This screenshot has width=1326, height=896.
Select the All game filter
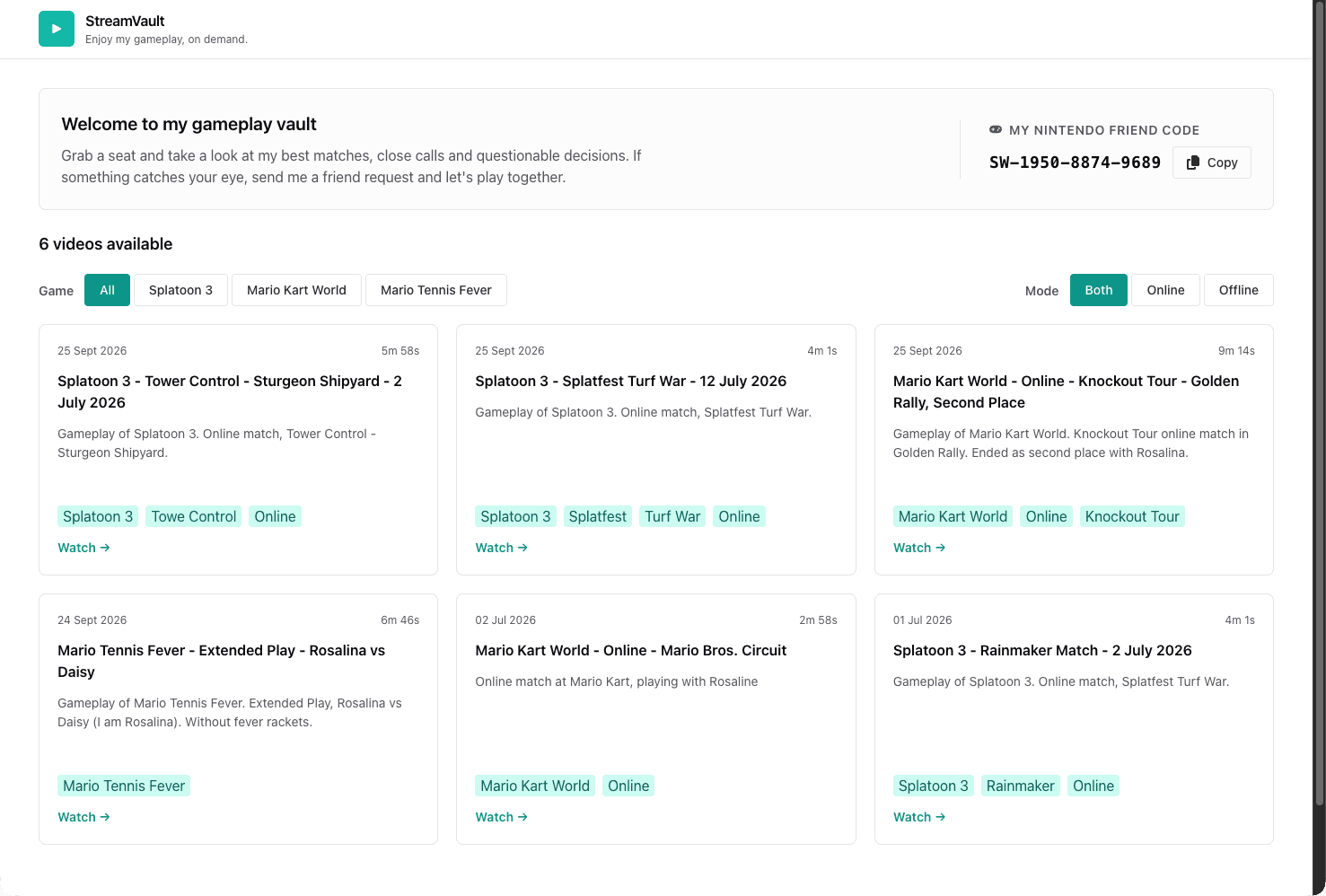108,290
